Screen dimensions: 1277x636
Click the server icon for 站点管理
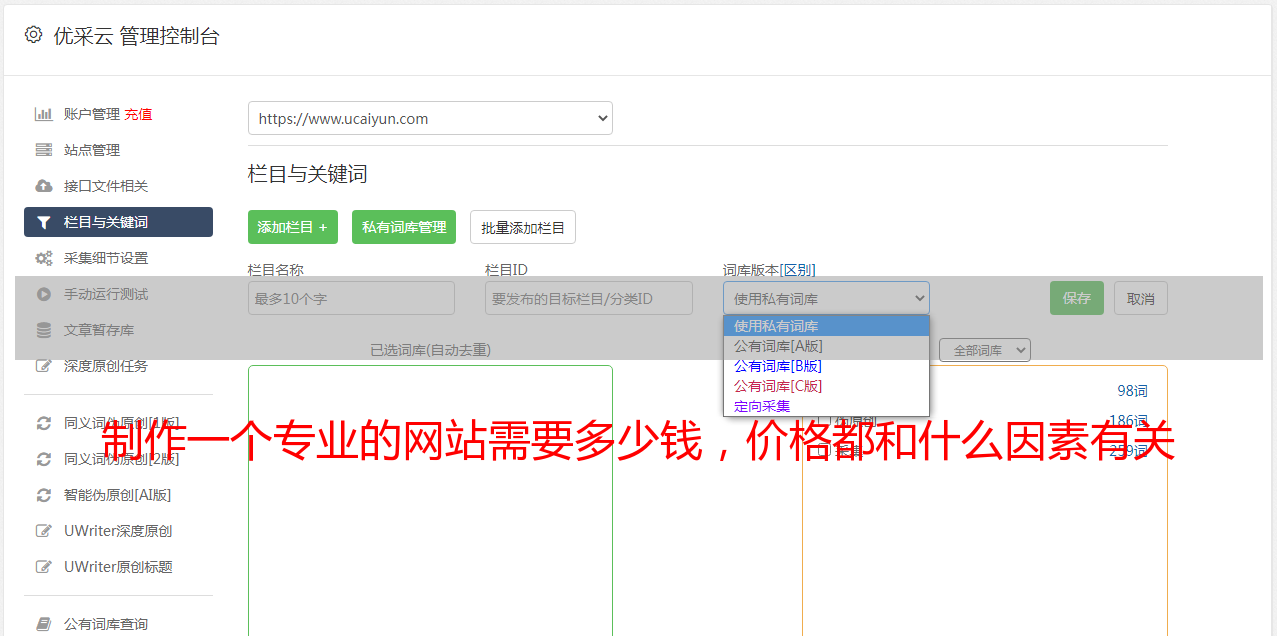click(43, 150)
